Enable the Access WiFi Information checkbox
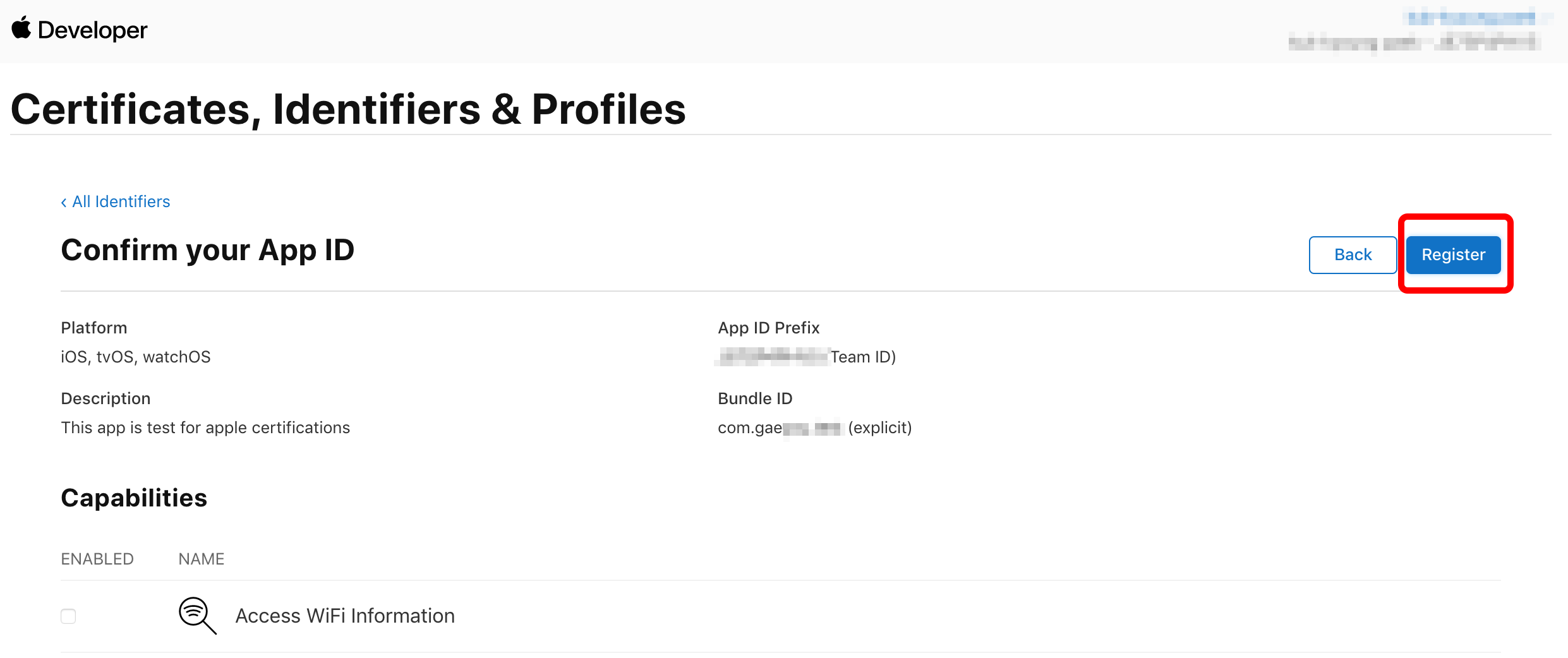Viewport: 1568px width, 658px height. [68, 616]
